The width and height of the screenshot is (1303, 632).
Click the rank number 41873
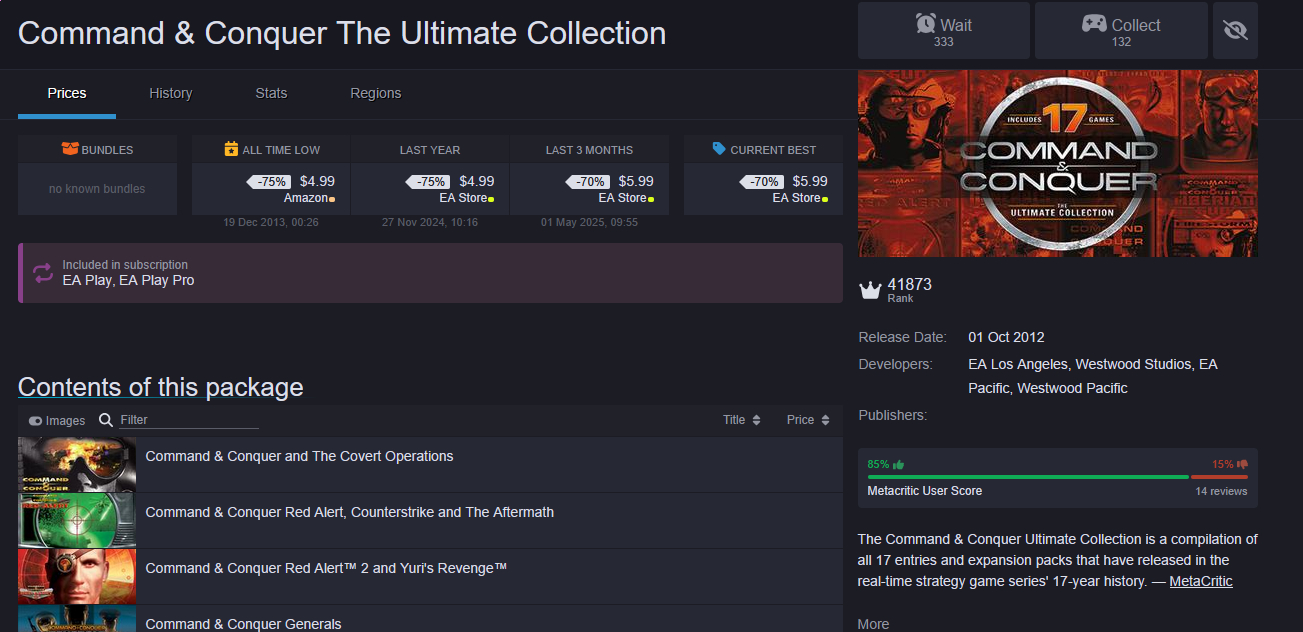(x=909, y=284)
